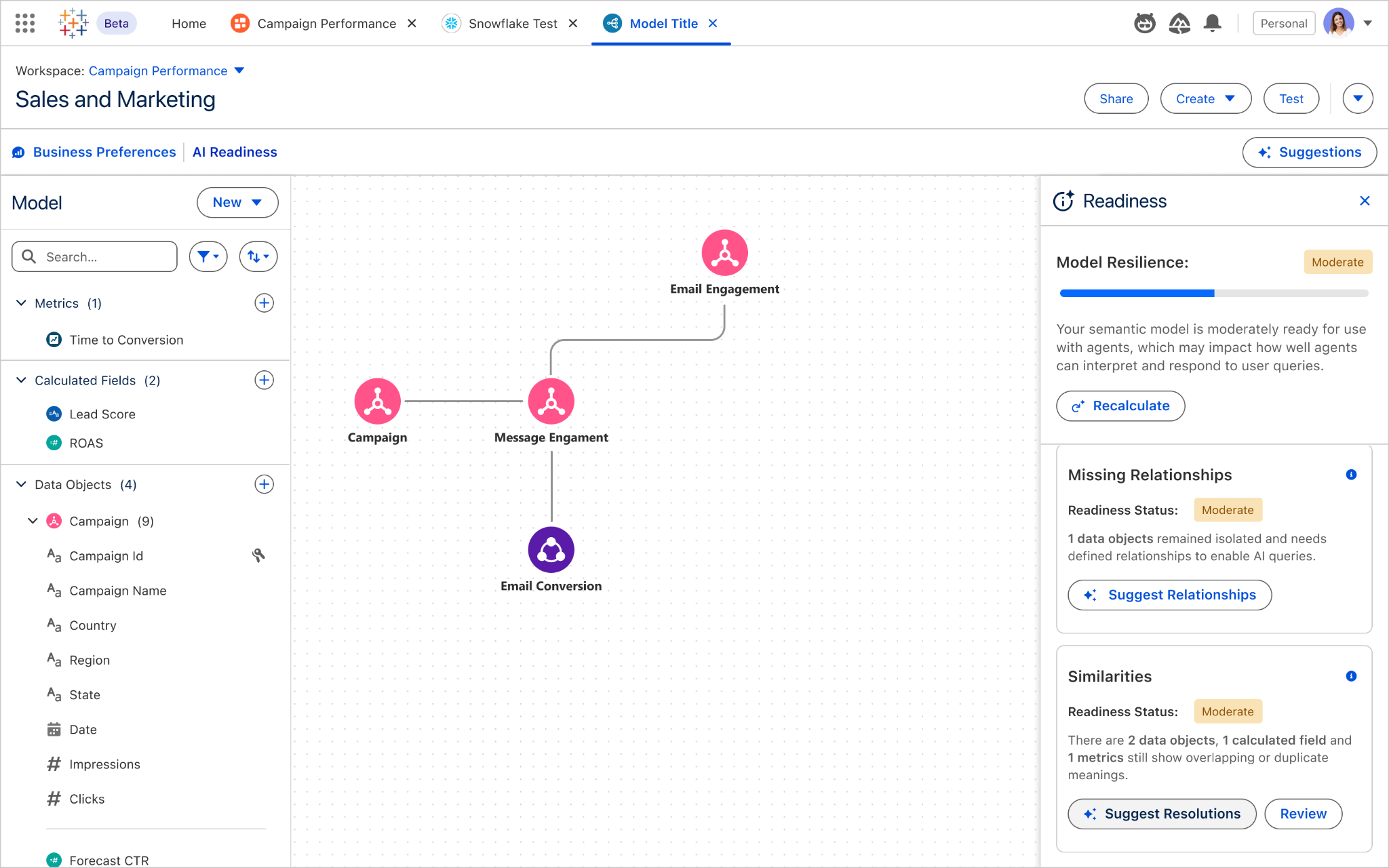Select the Email Conversion node
Screen dimensions: 1389x868
(551, 550)
